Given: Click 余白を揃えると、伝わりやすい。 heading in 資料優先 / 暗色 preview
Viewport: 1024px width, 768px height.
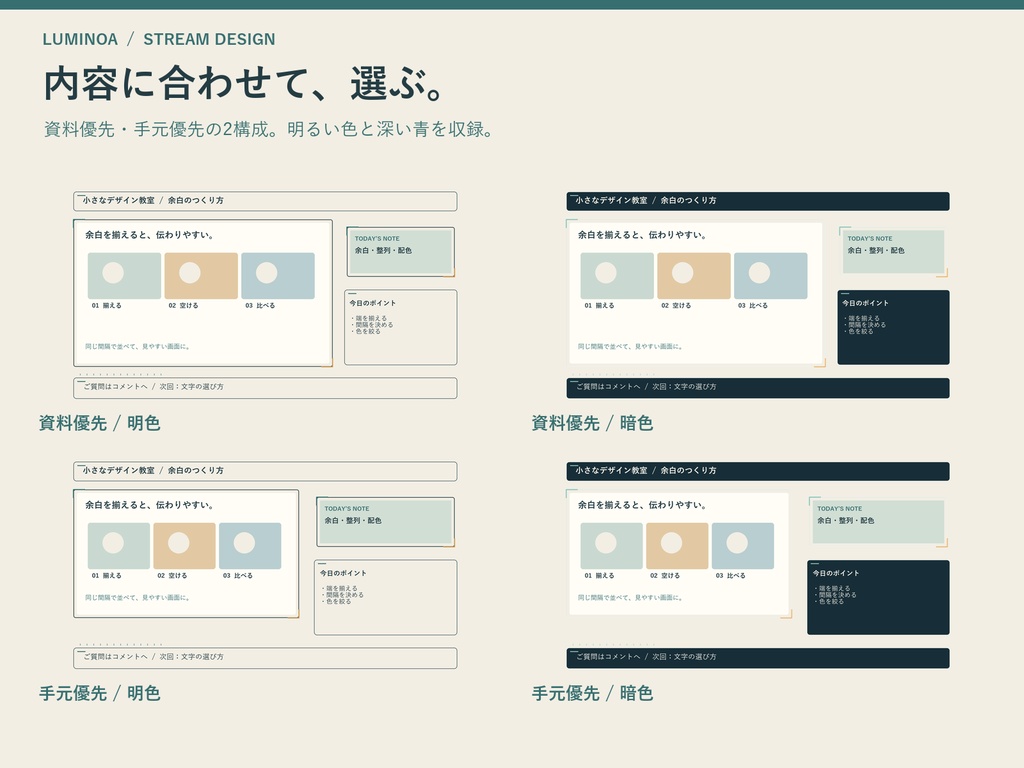Looking at the screenshot, I should 642,235.
